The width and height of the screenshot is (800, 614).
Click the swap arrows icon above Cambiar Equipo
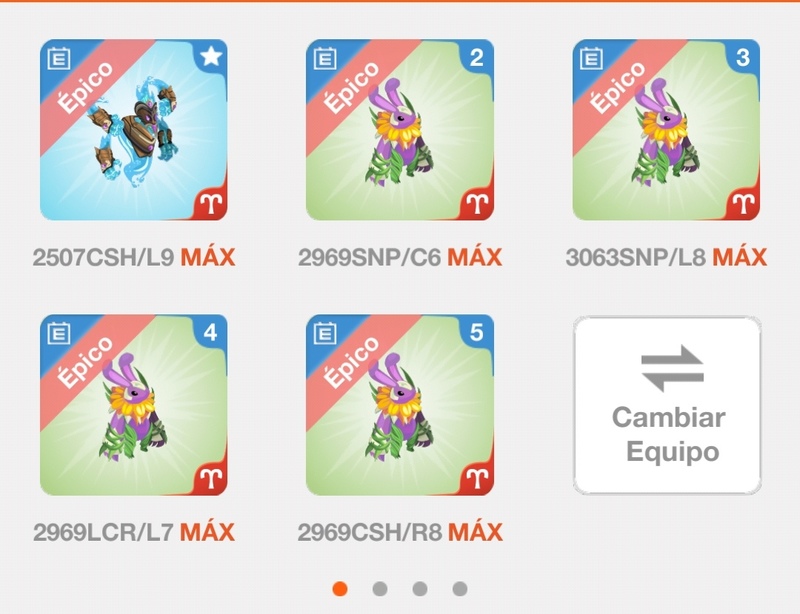coord(672,369)
